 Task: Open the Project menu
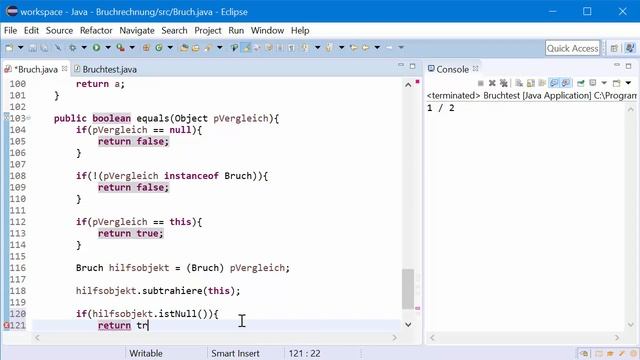208,31
